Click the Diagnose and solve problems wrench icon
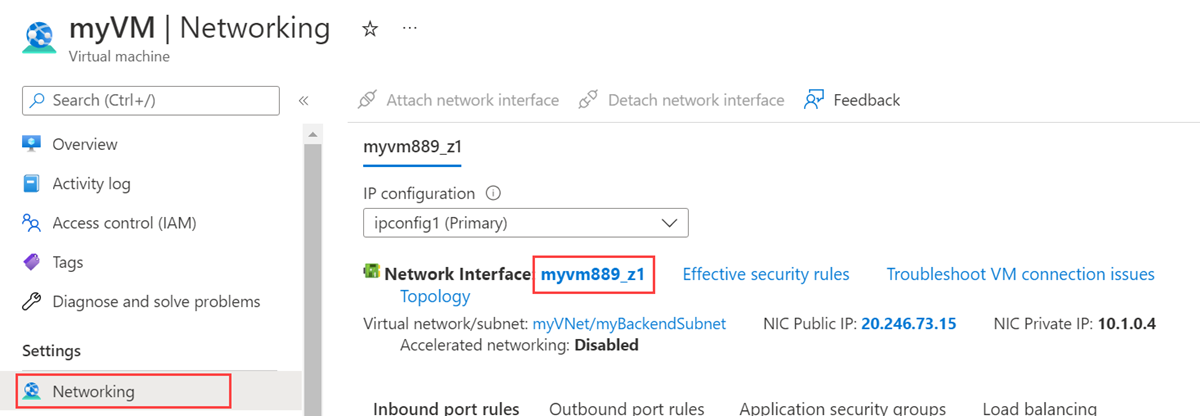This screenshot has height=416, width=1200. pos(31,301)
